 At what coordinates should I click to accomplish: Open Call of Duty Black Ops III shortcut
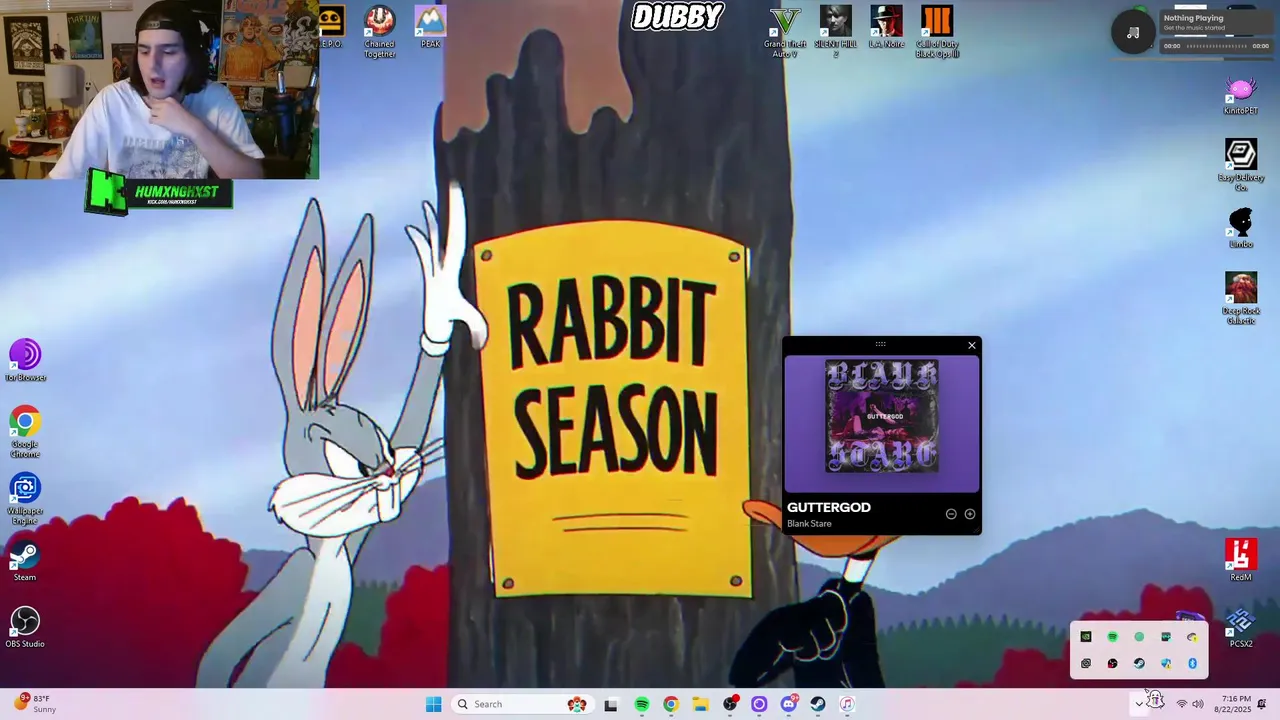937,31
